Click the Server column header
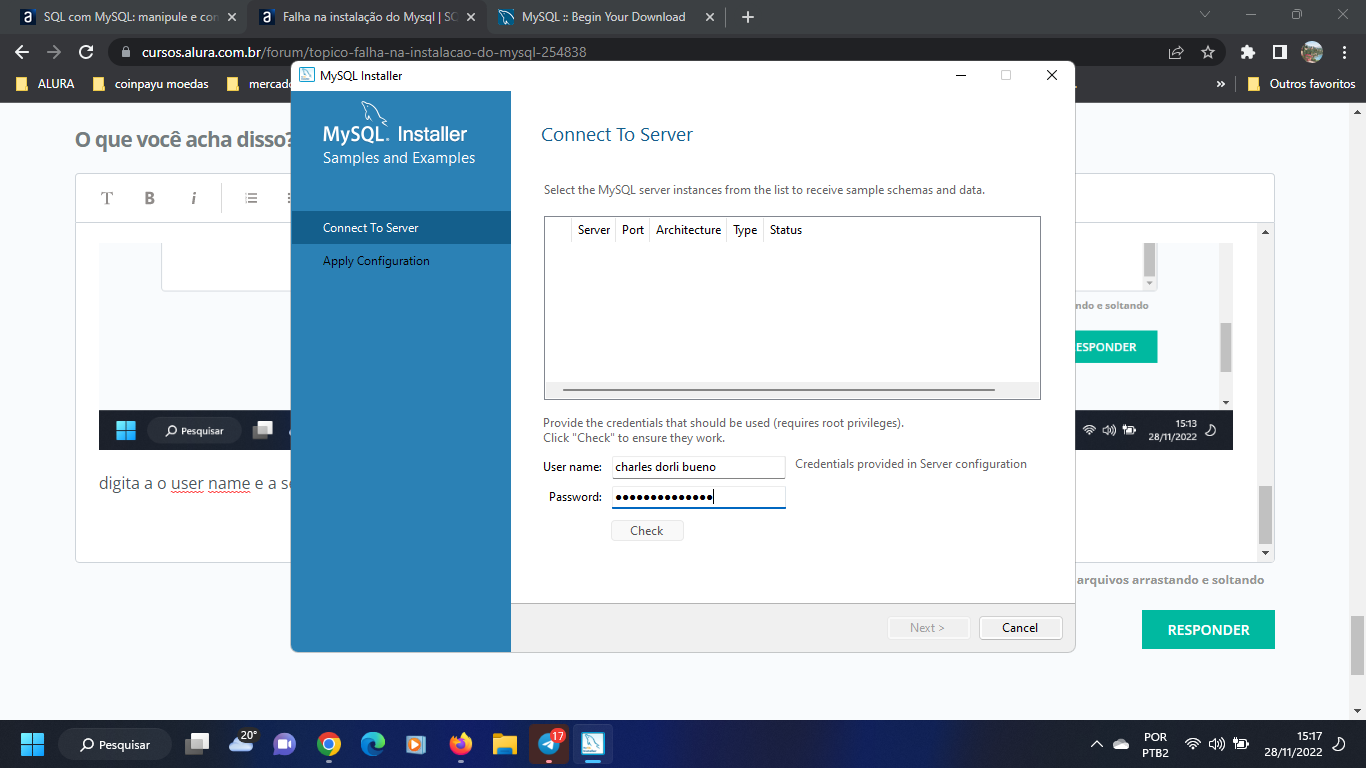This screenshot has width=1366, height=768. pyautogui.click(x=594, y=230)
